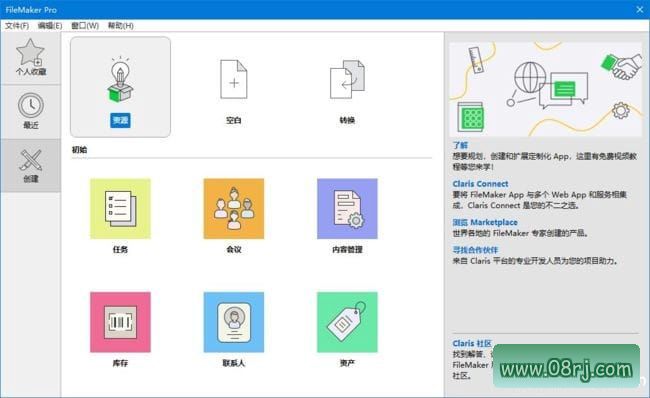The width and height of the screenshot is (650, 398).
Task: Click the 空白 label under blank document
Action: (x=234, y=120)
